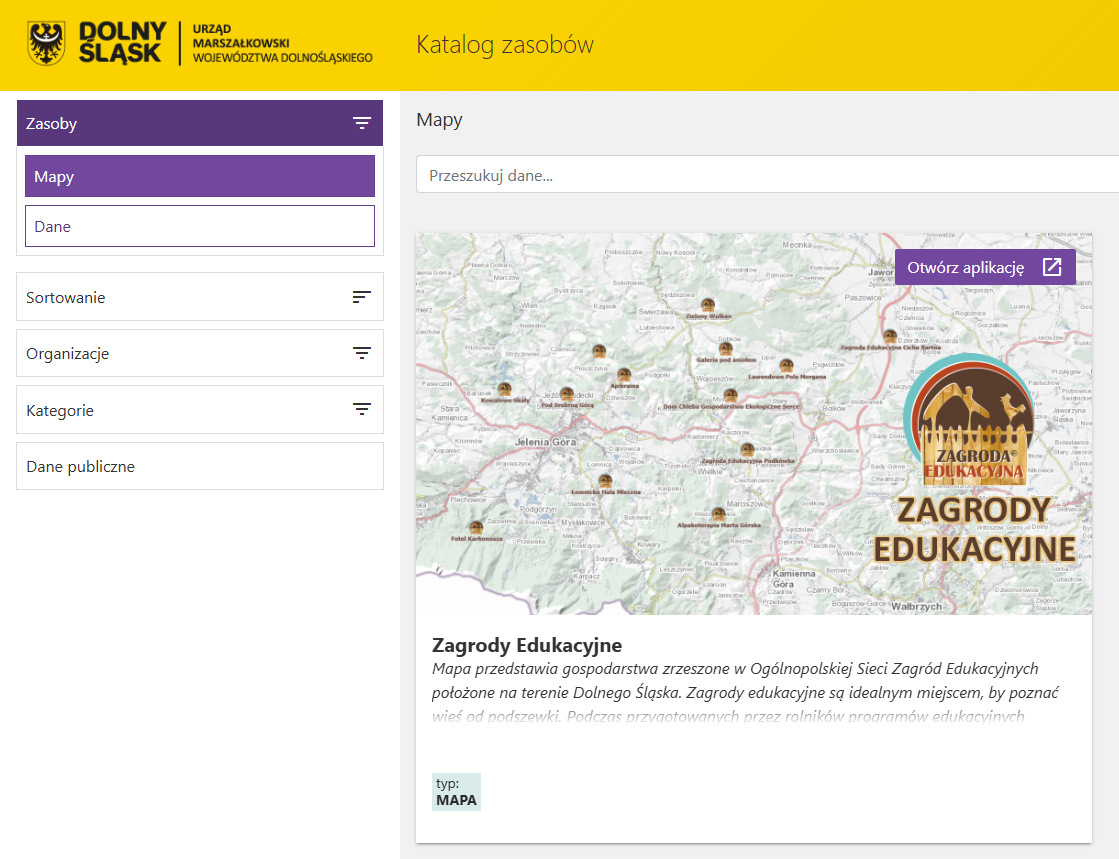Expand the Organizacje filter icon
This screenshot has width=1119, height=859.
pyautogui.click(x=362, y=353)
